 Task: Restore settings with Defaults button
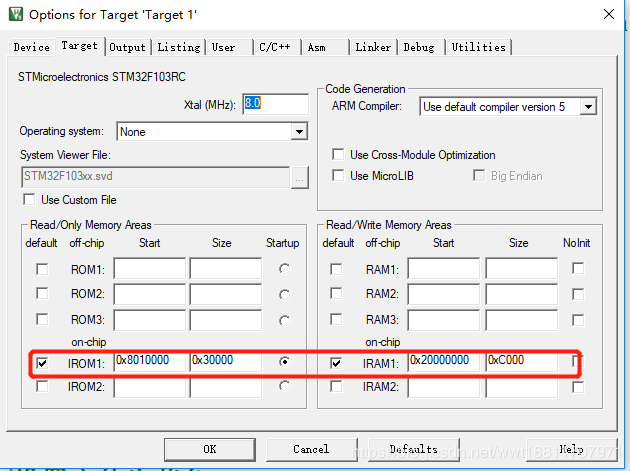(x=414, y=449)
